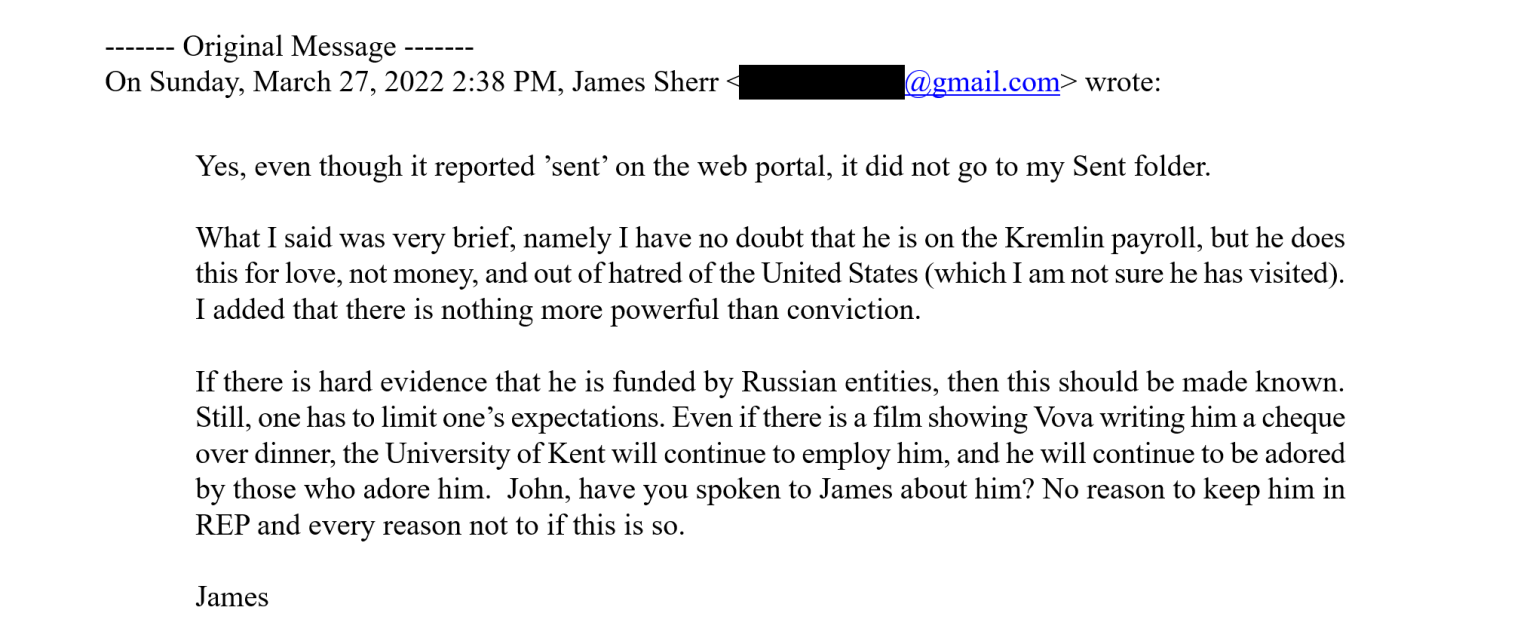Click the 'James' signature at the bottom
Viewport: 1536px width, 641px height.
(232, 598)
